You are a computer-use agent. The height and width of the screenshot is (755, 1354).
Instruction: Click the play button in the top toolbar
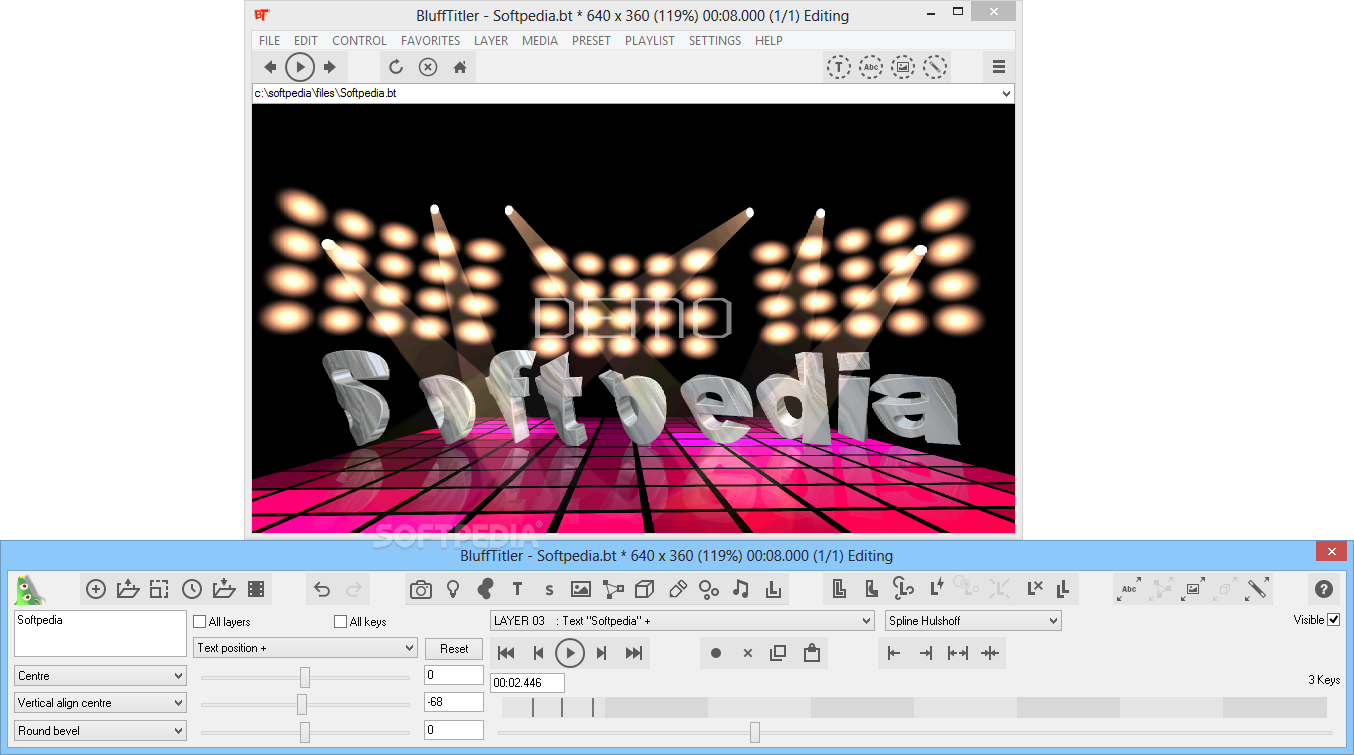pos(300,67)
